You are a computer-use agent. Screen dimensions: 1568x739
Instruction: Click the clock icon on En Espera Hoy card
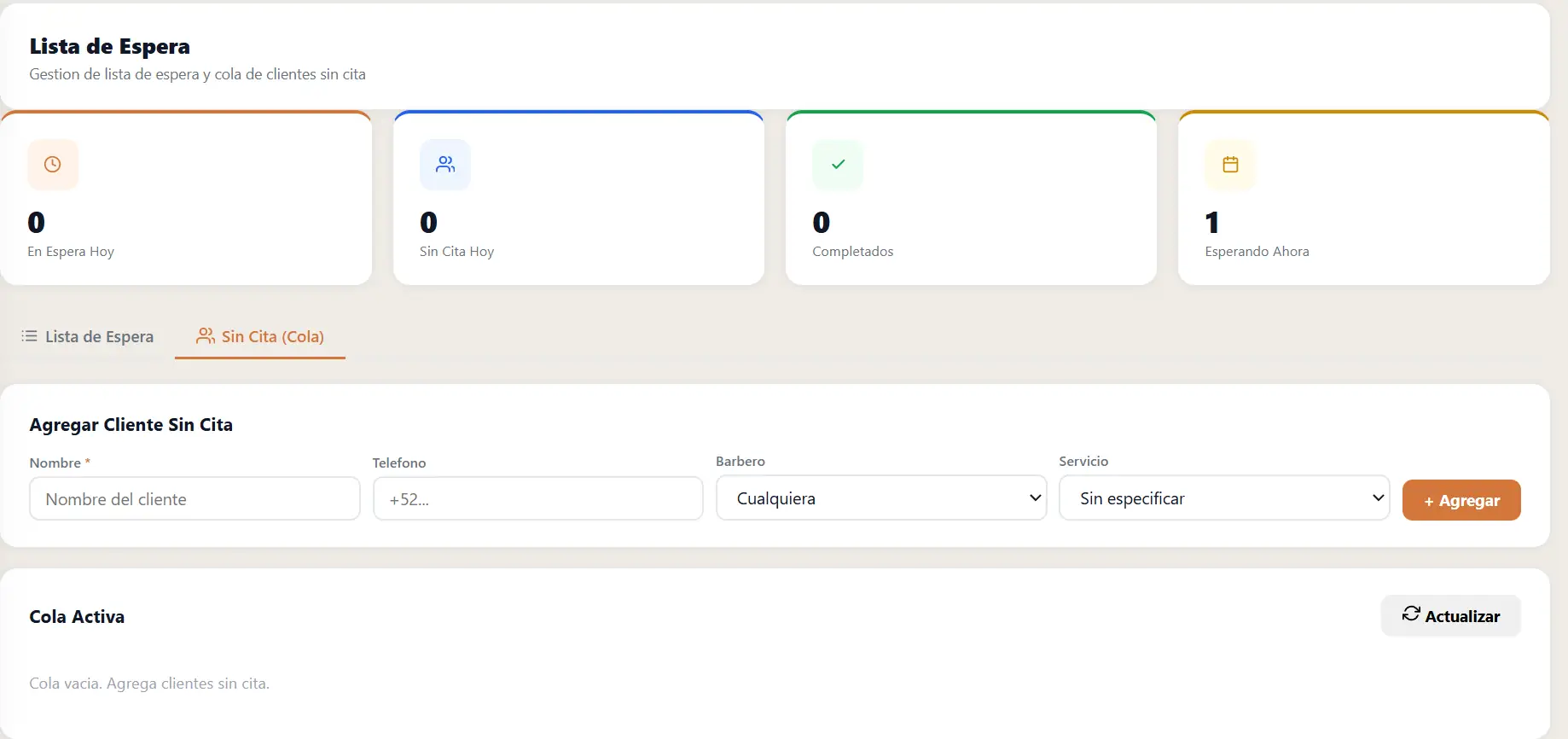[53, 165]
